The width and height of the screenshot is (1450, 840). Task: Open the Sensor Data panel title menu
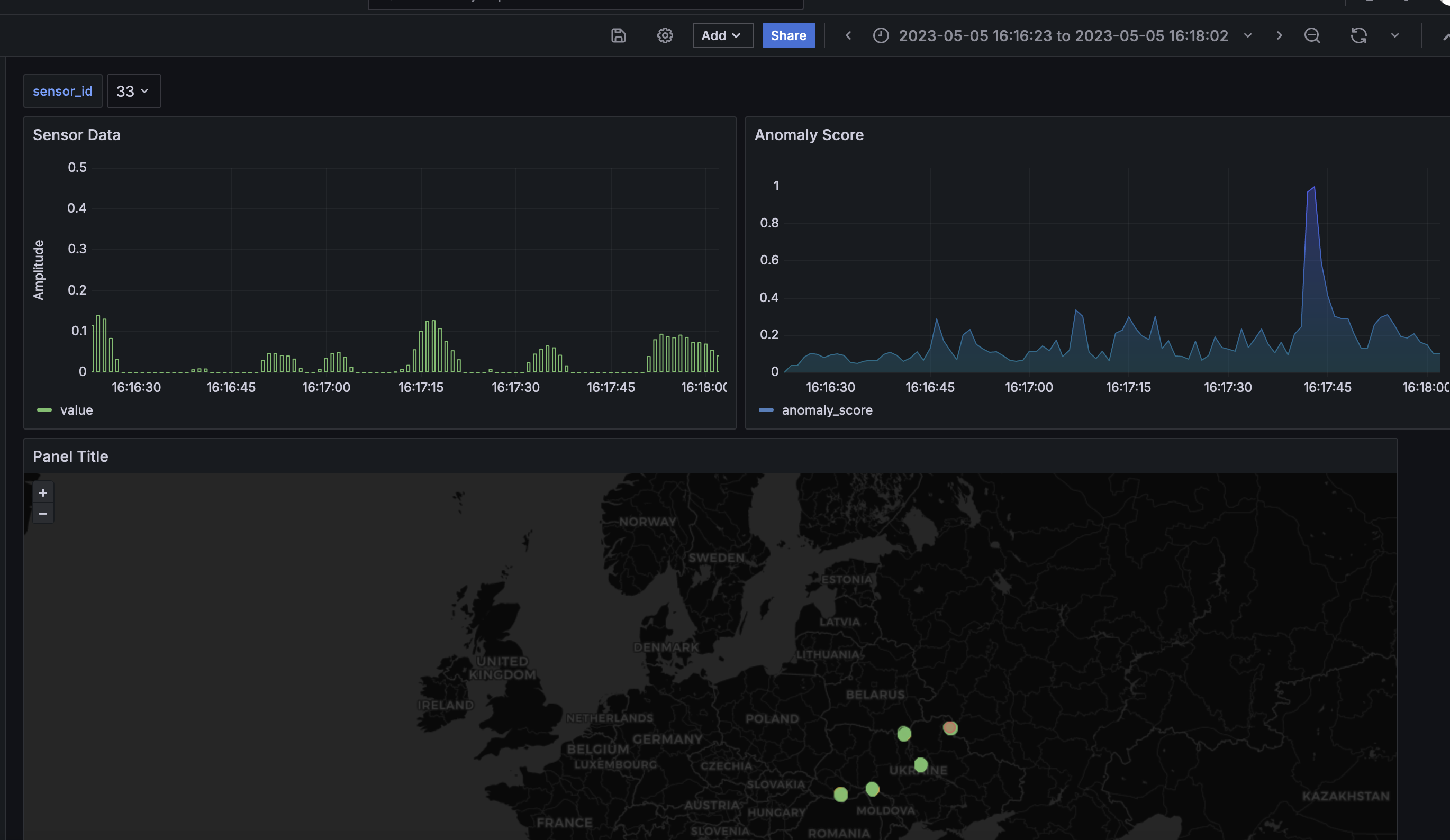tap(77, 135)
